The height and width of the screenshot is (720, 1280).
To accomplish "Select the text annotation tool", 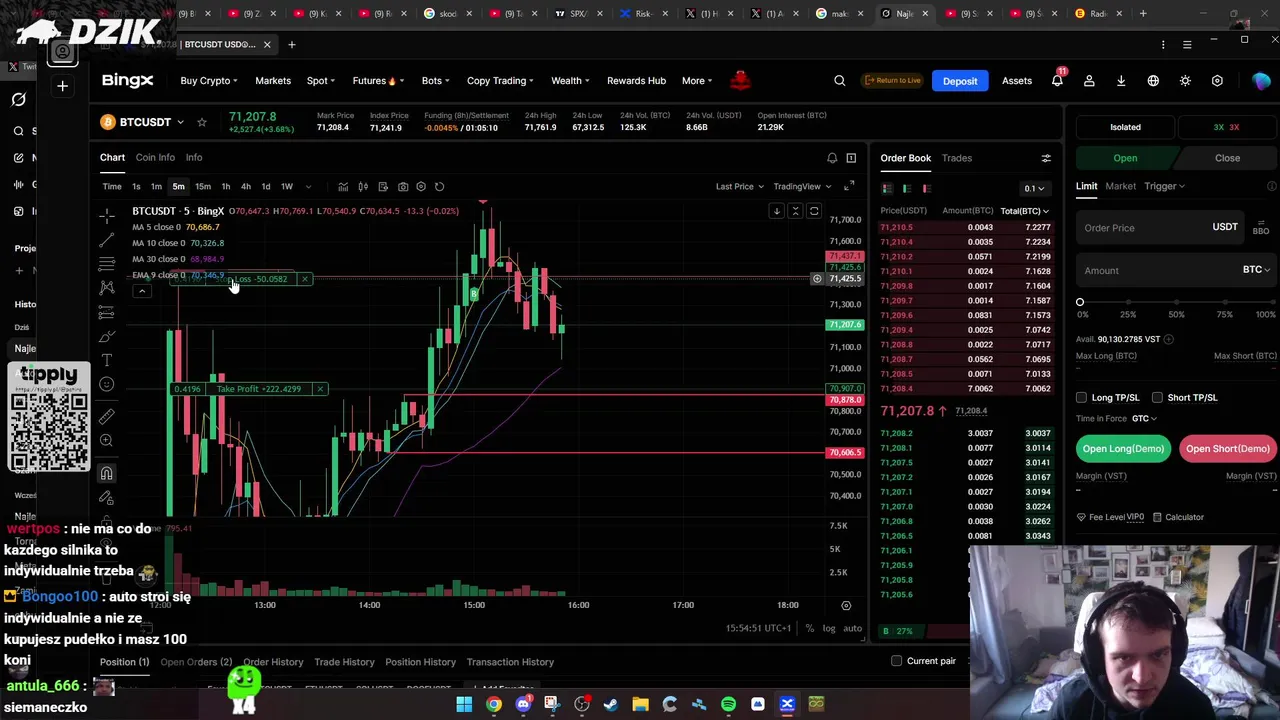I will [x=107, y=360].
